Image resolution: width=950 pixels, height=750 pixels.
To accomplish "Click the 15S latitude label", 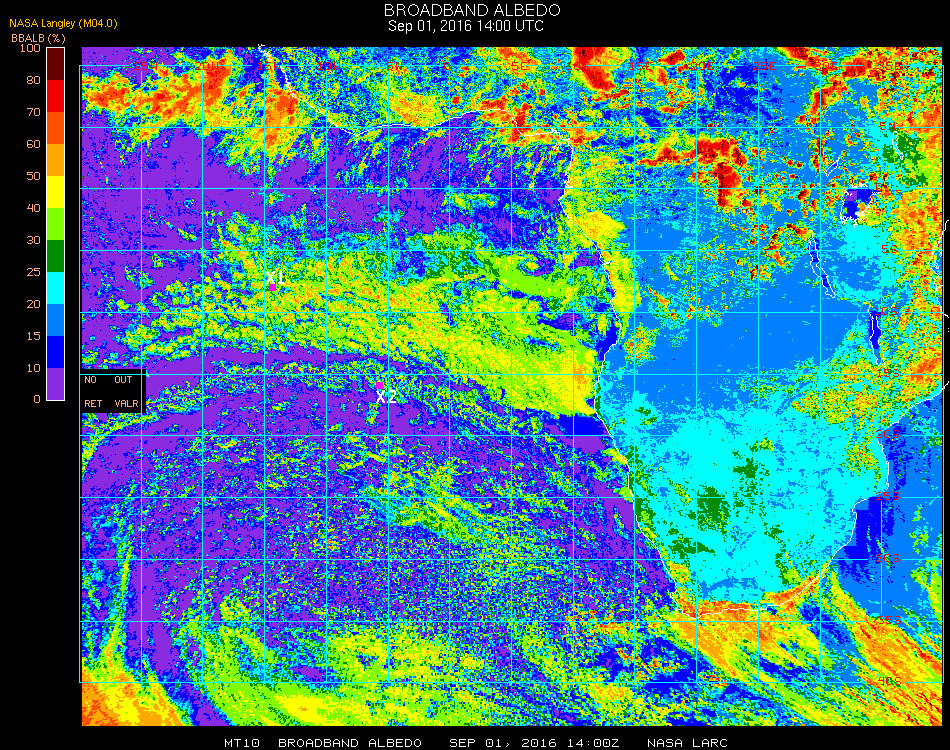I will (888, 374).
